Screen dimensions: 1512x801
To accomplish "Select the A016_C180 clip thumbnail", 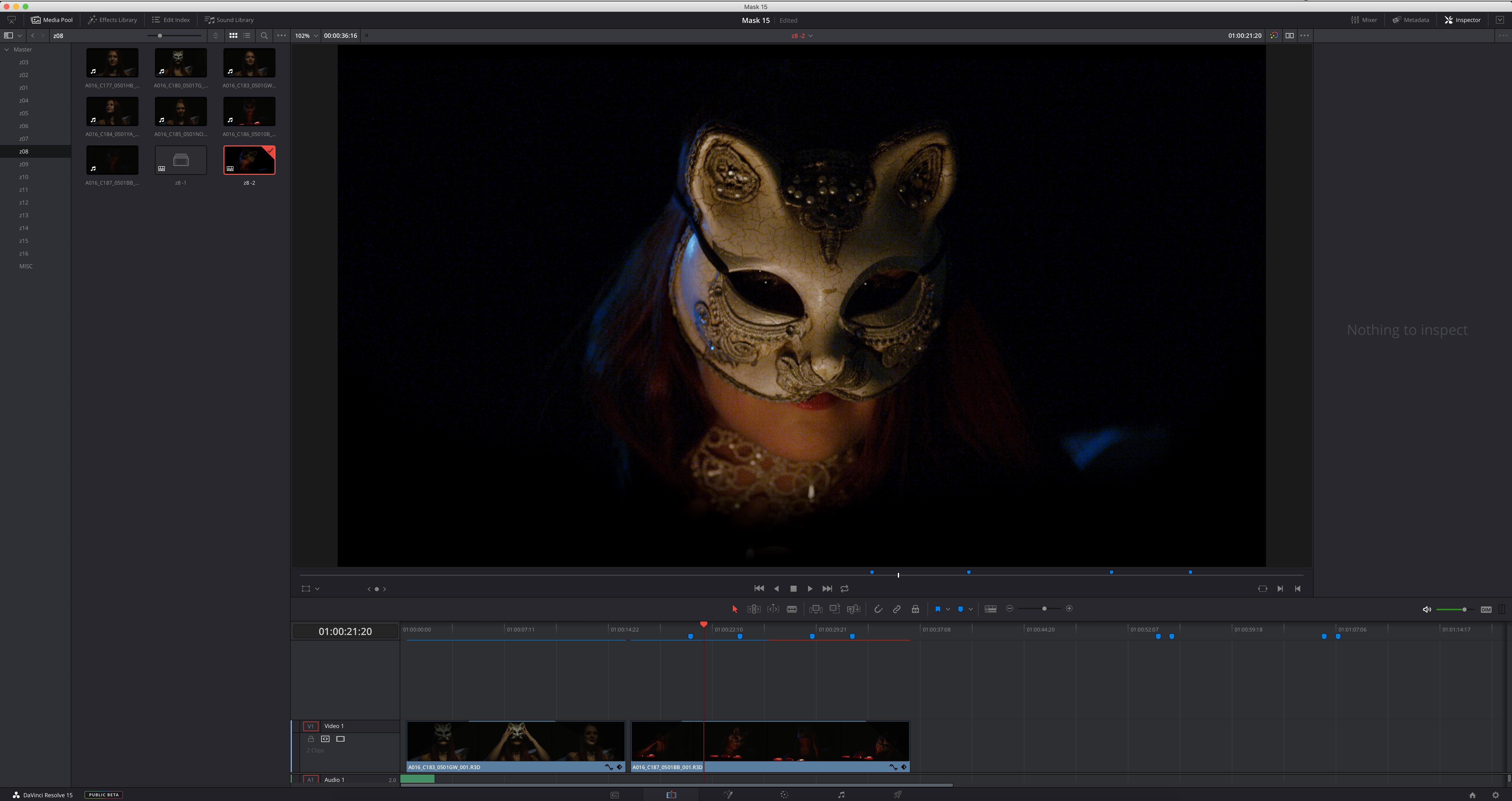I will click(181, 63).
